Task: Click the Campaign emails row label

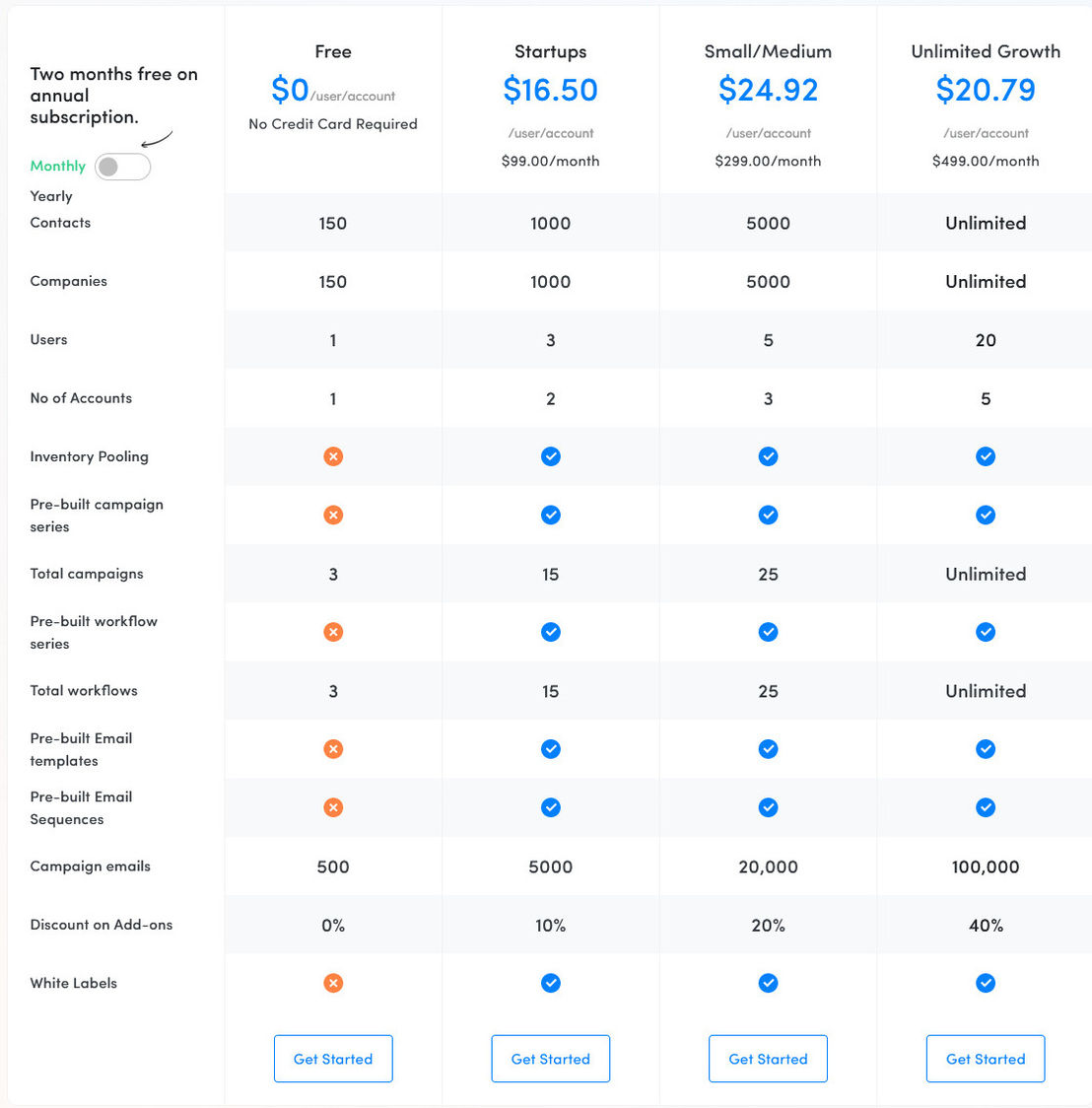Action: pyautogui.click(x=91, y=866)
